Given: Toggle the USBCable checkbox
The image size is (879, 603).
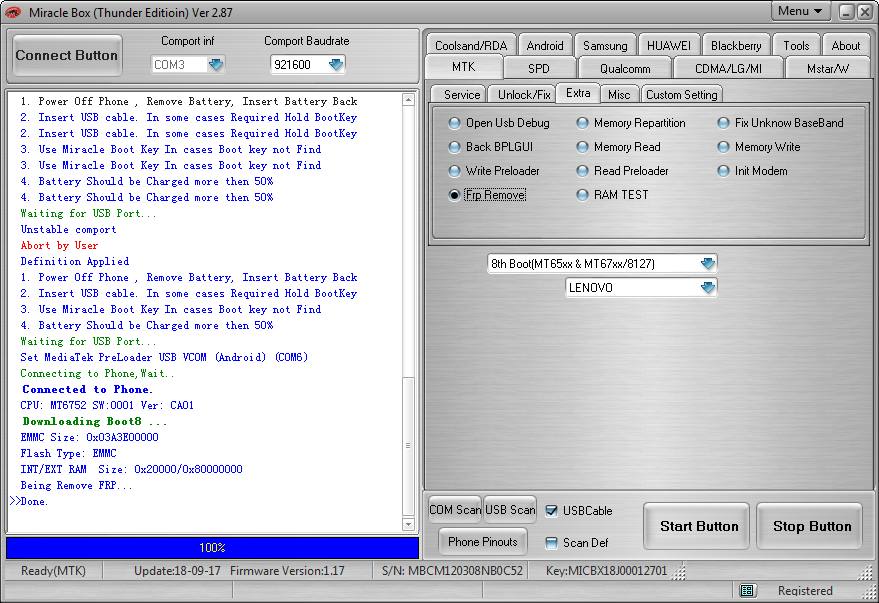Looking at the screenshot, I should 552,511.
